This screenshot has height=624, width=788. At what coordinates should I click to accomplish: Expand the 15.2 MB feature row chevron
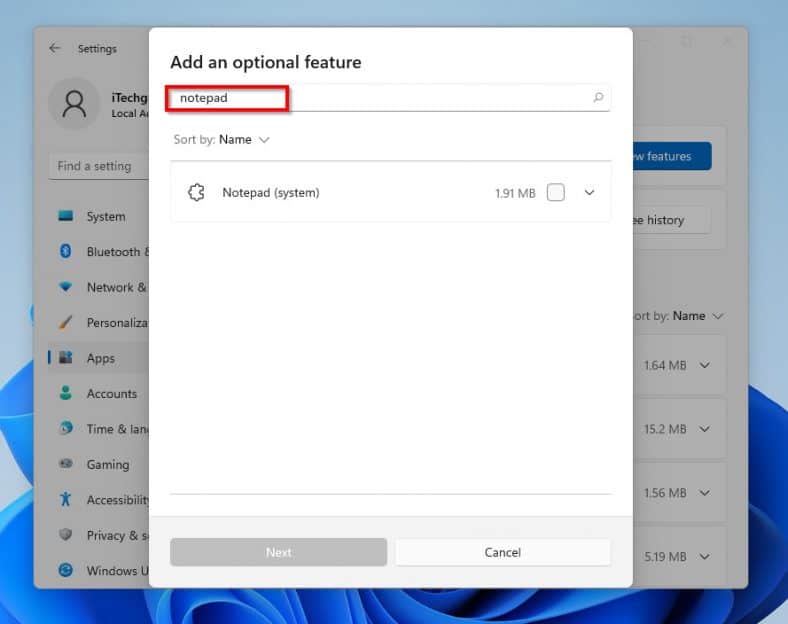click(705, 429)
